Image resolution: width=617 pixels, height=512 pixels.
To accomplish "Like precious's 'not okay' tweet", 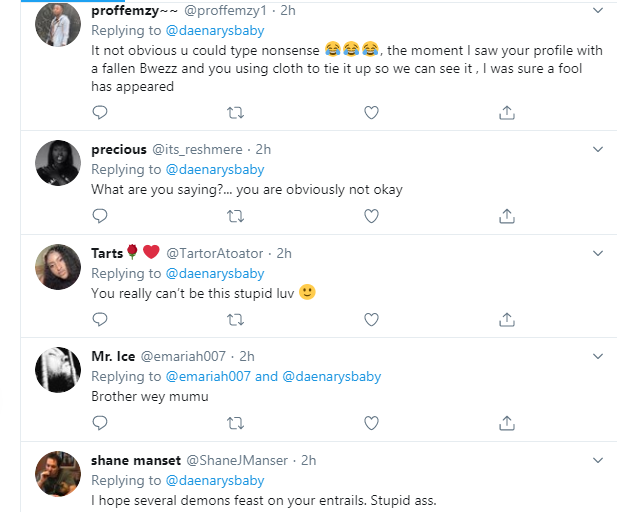I will point(371,215).
